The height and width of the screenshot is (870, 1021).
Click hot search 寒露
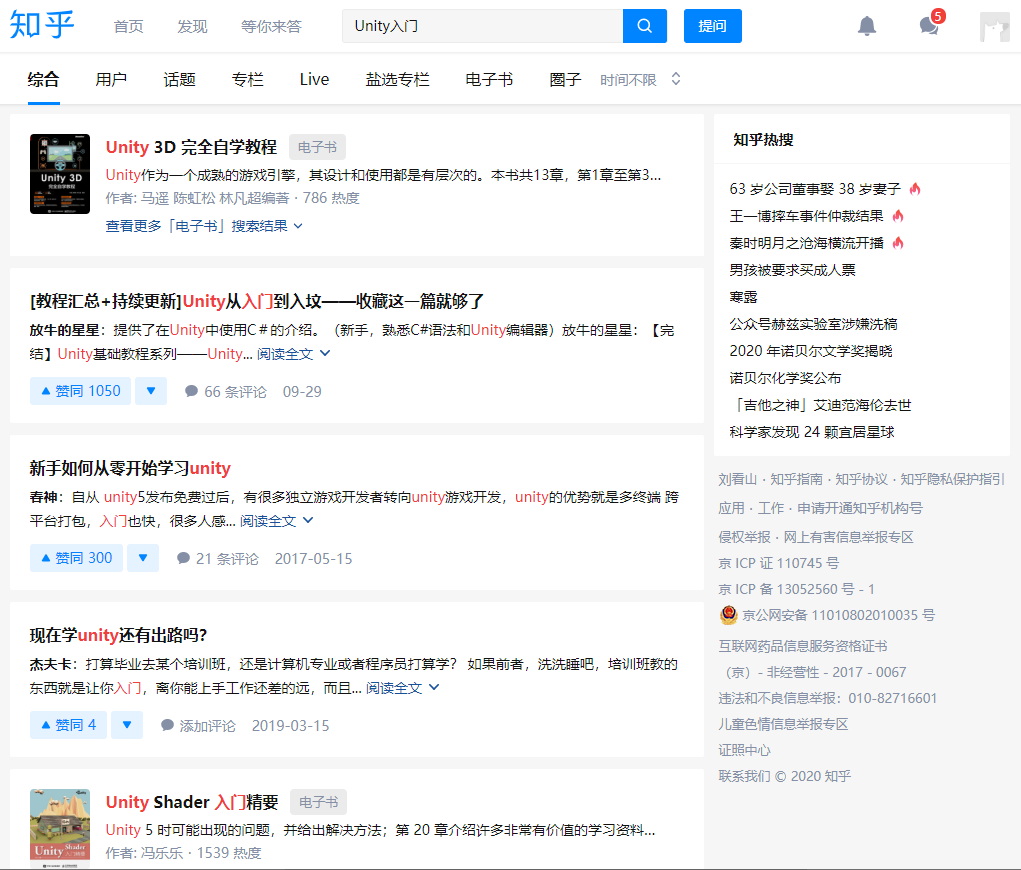tap(743, 297)
